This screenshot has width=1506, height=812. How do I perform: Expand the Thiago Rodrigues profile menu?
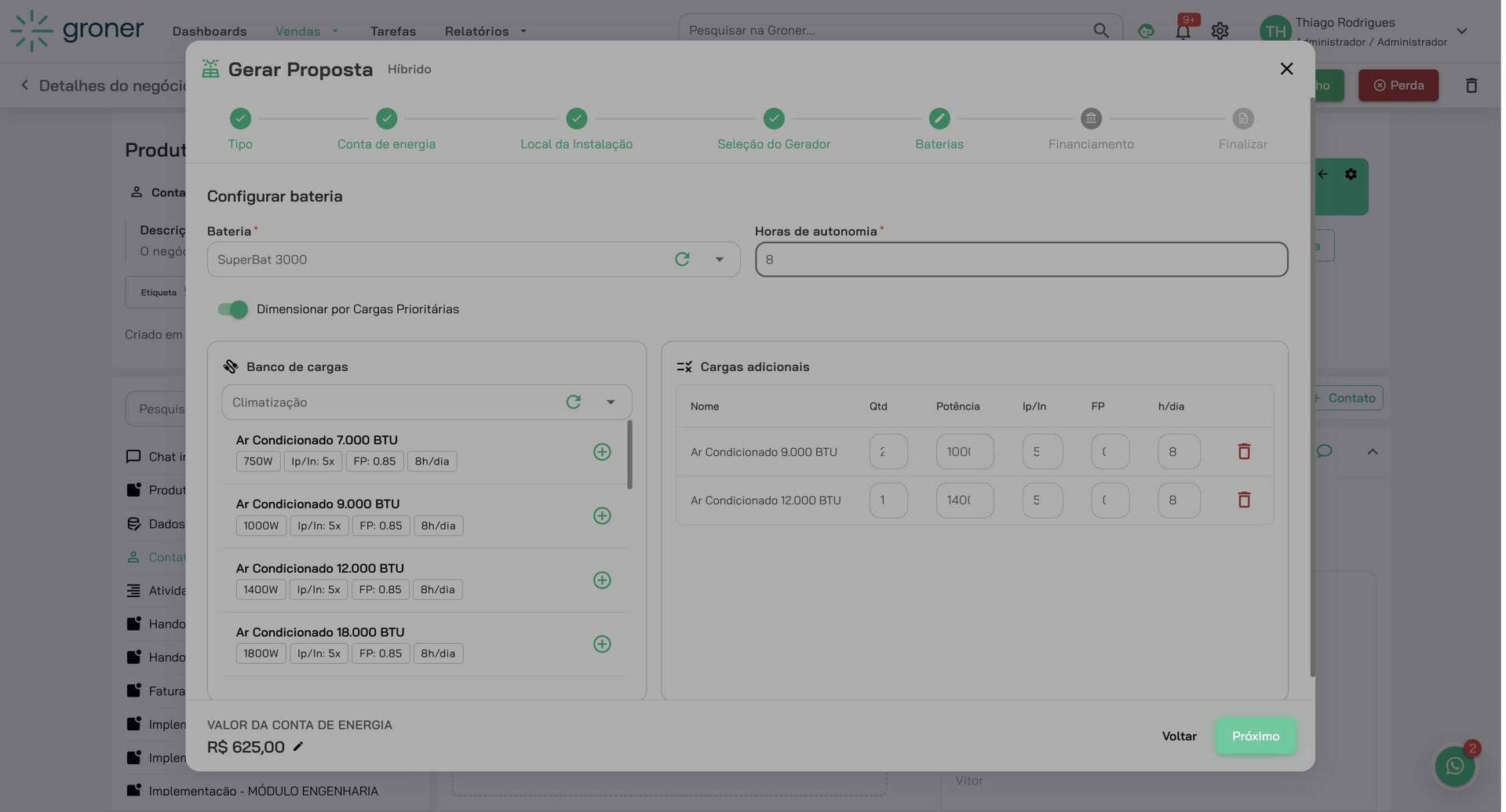[1461, 31]
